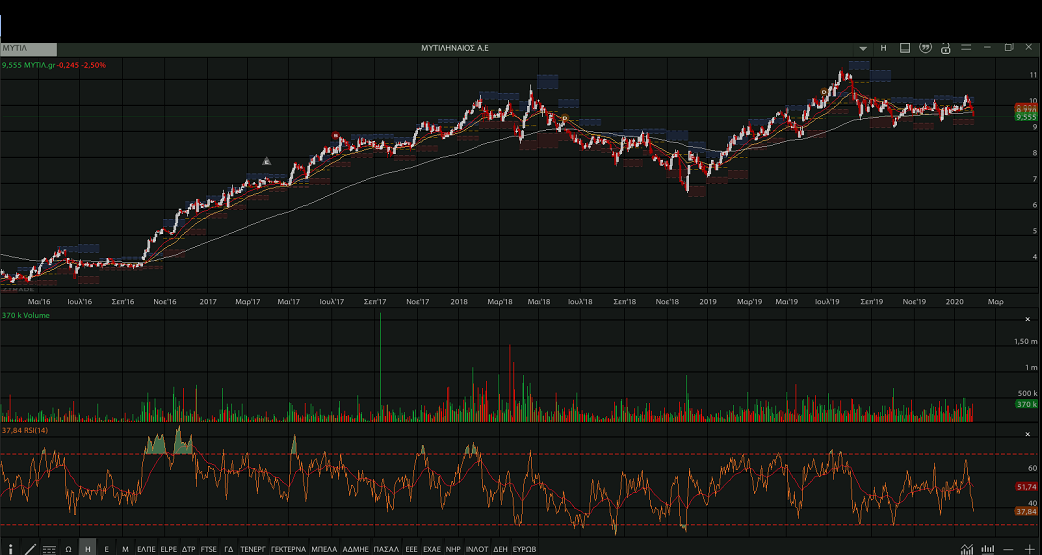
Task: Switch to the ΤΕΝΕΡΓ symbol tab
Action: coord(252,548)
